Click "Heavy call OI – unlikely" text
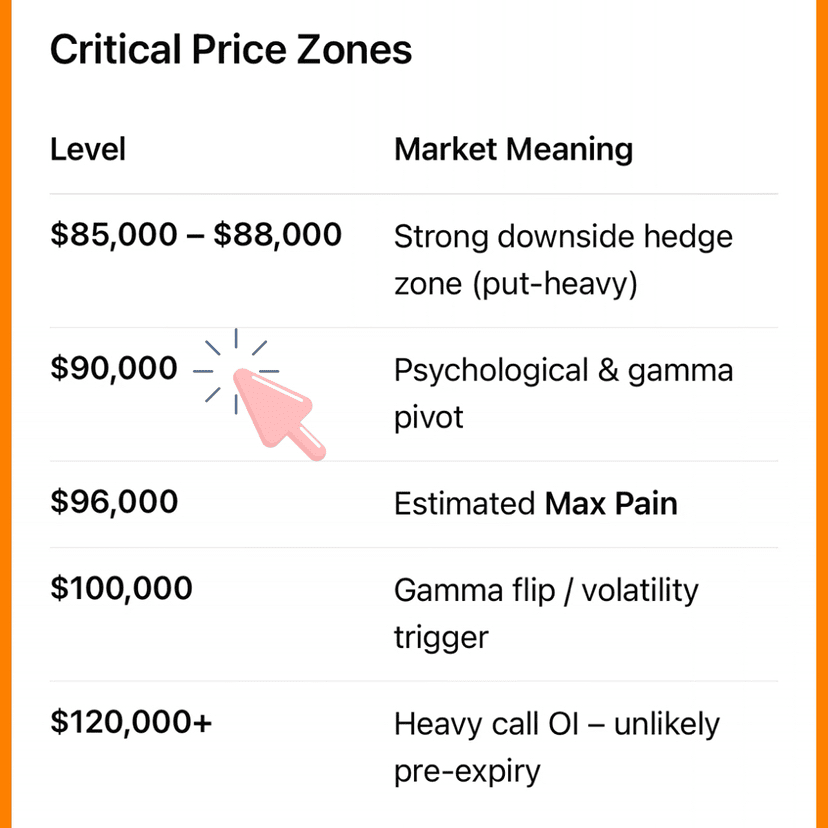The width and height of the screenshot is (828, 828). [556, 723]
